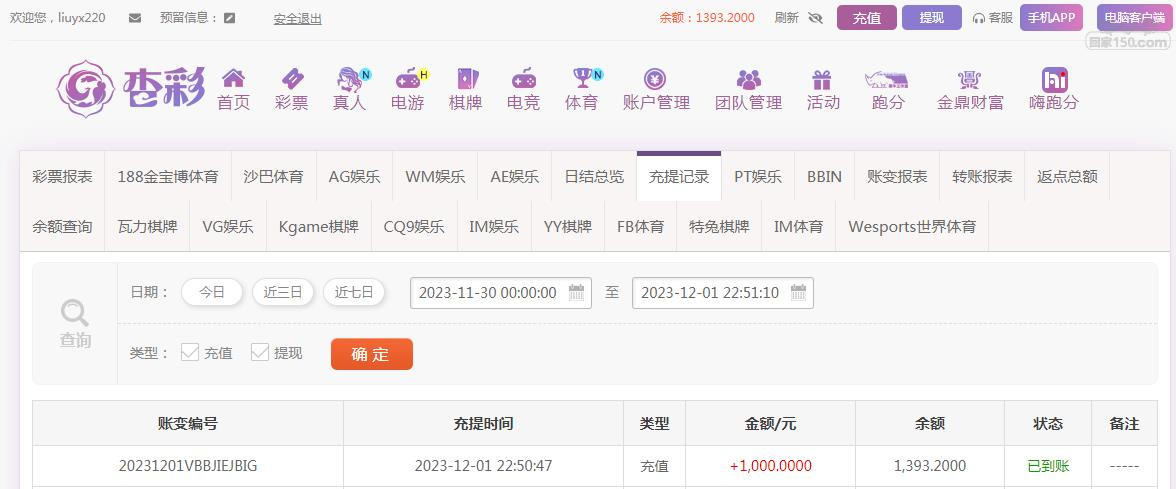Switch to the 账变报表 tab

coord(897,177)
